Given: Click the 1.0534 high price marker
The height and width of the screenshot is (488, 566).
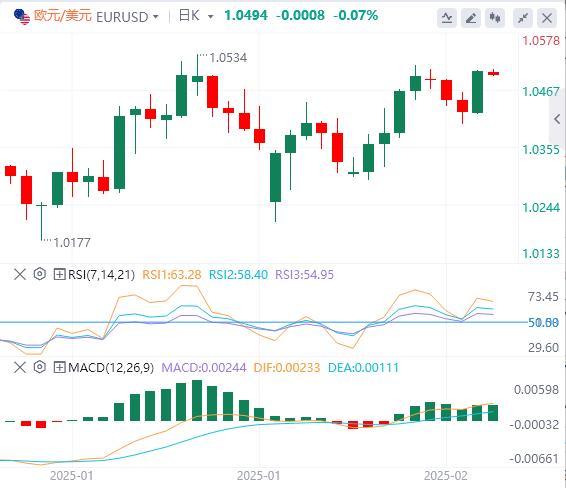Looking at the screenshot, I should [x=228, y=58].
